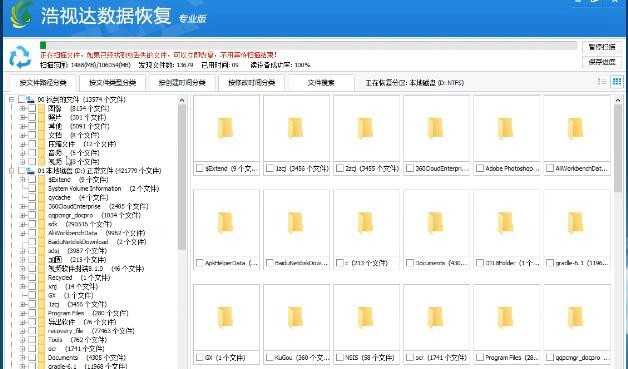Image resolution: width=628 pixels, height=369 pixels.
Task: Click the 暂停扫描 button
Action: (x=602, y=47)
